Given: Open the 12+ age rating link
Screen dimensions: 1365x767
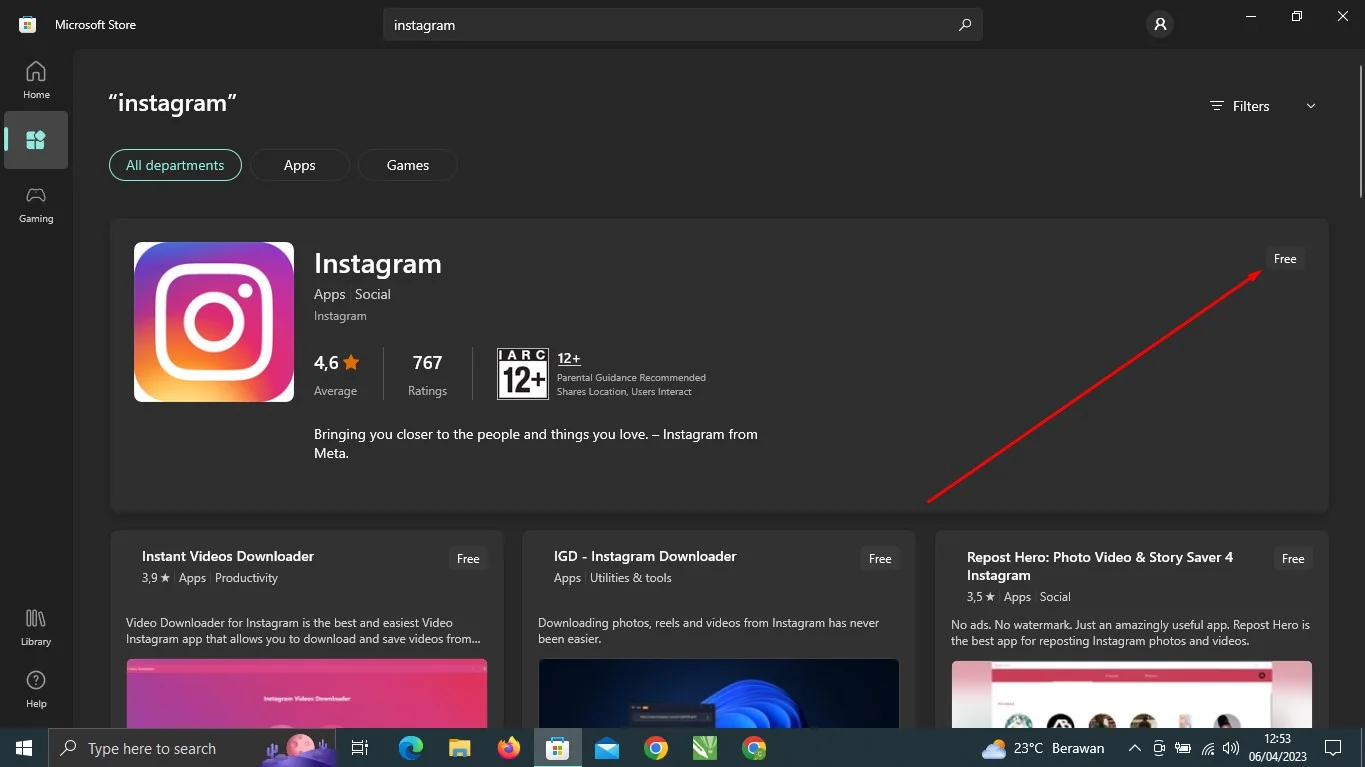Looking at the screenshot, I should click(569, 358).
